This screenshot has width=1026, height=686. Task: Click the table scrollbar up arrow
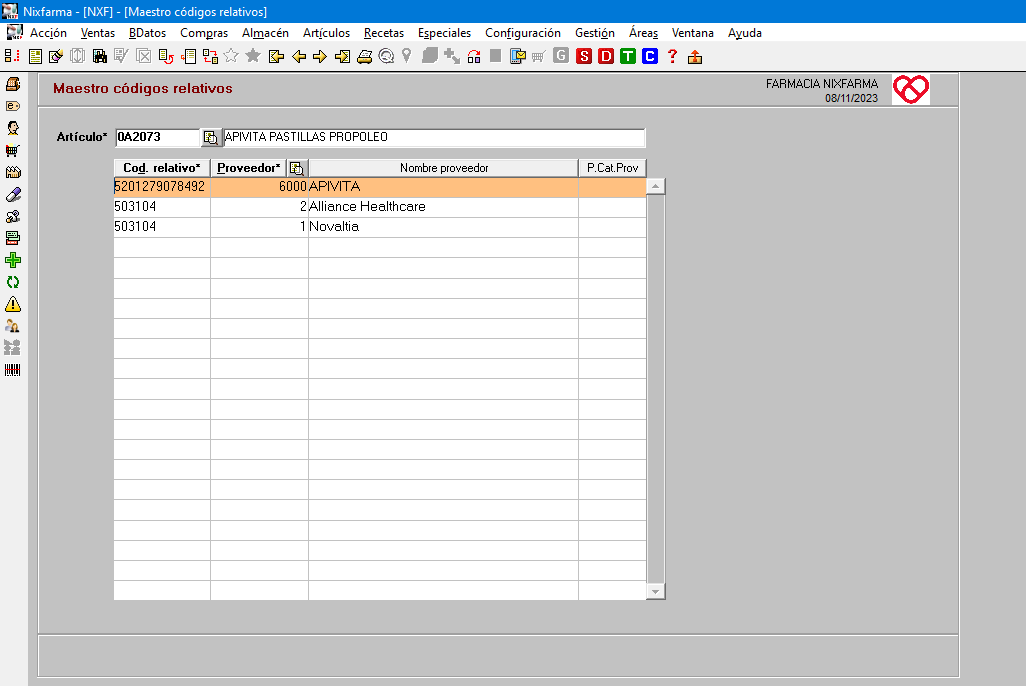(655, 187)
